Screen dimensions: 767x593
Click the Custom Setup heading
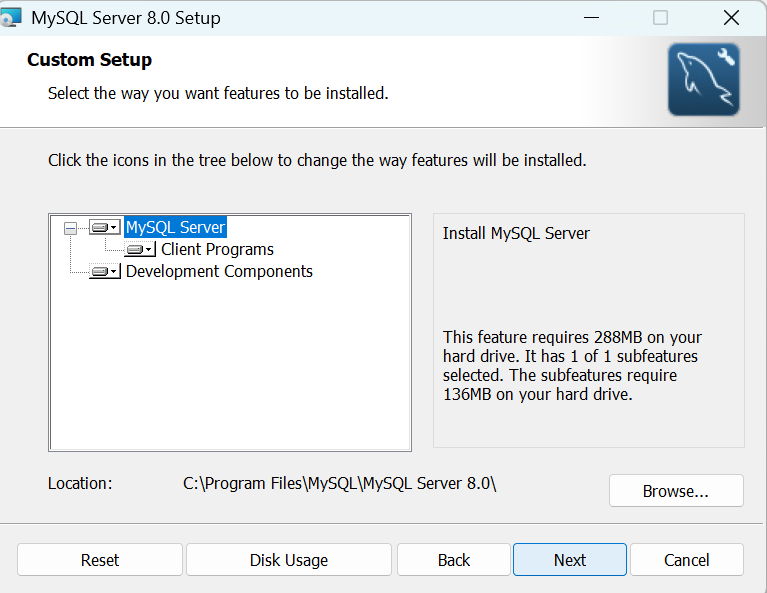[x=90, y=60]
